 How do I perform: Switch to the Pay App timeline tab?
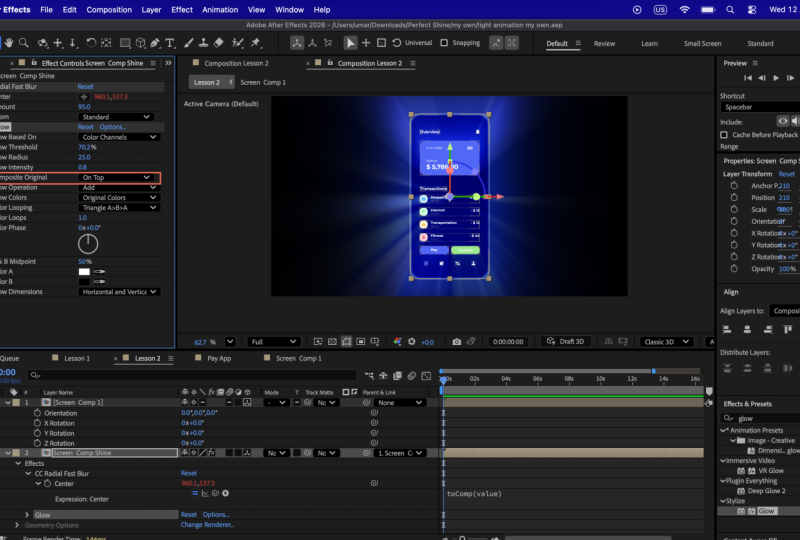click(219, 358)
